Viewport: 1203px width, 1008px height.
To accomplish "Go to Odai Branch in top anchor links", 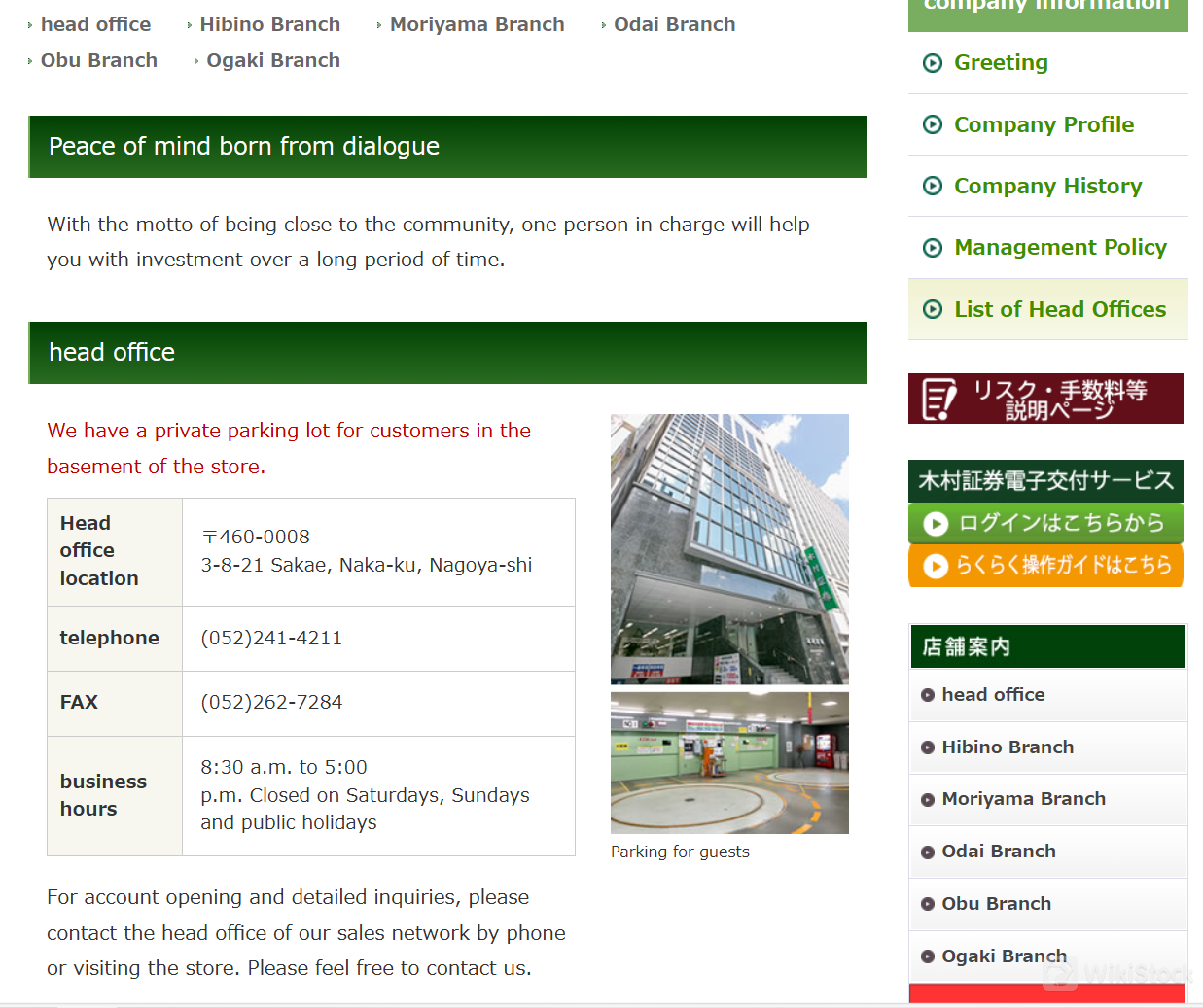I will tap(674, 24).
